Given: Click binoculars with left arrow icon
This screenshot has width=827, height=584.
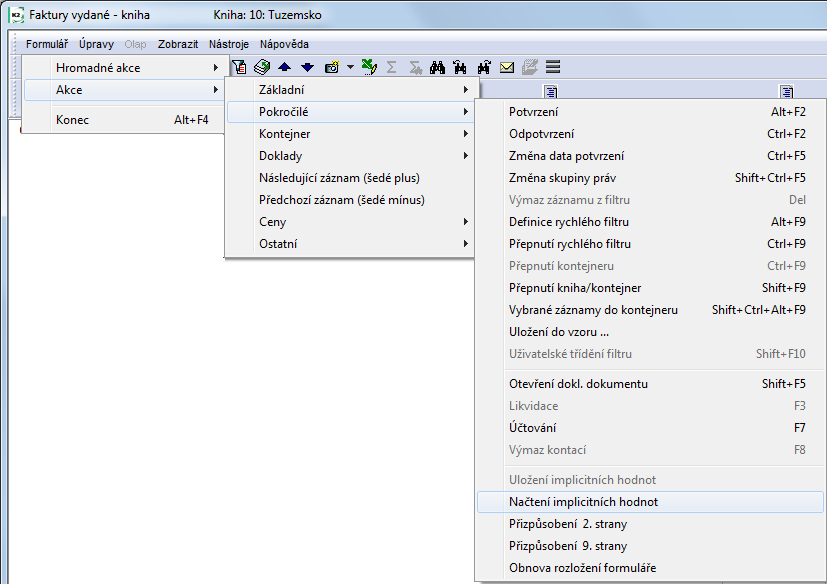Looking at the screenshot, I should pos(460,67).
